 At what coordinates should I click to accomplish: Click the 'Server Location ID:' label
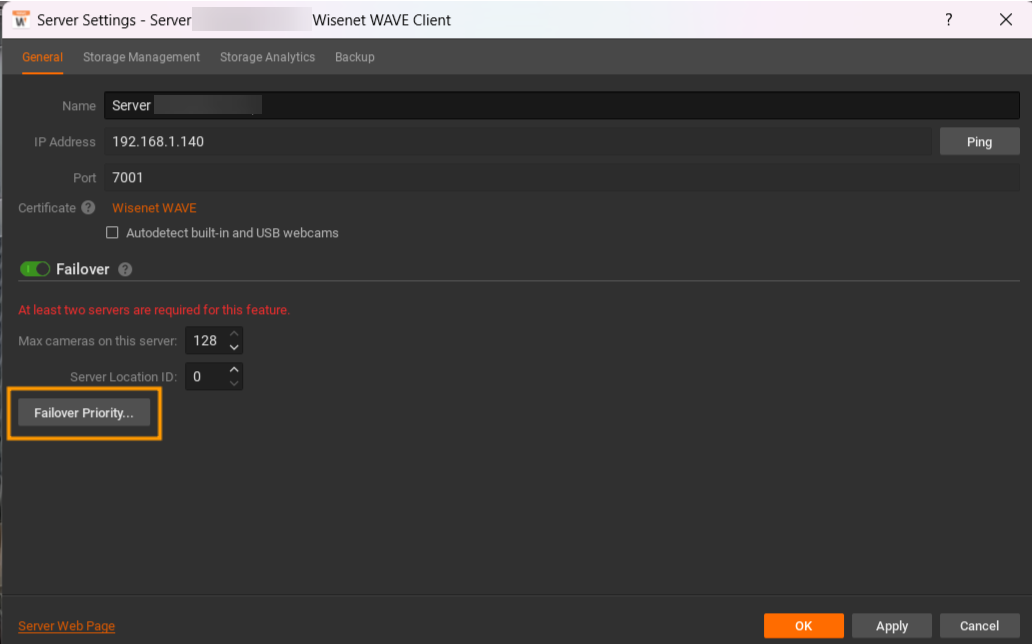124,377
